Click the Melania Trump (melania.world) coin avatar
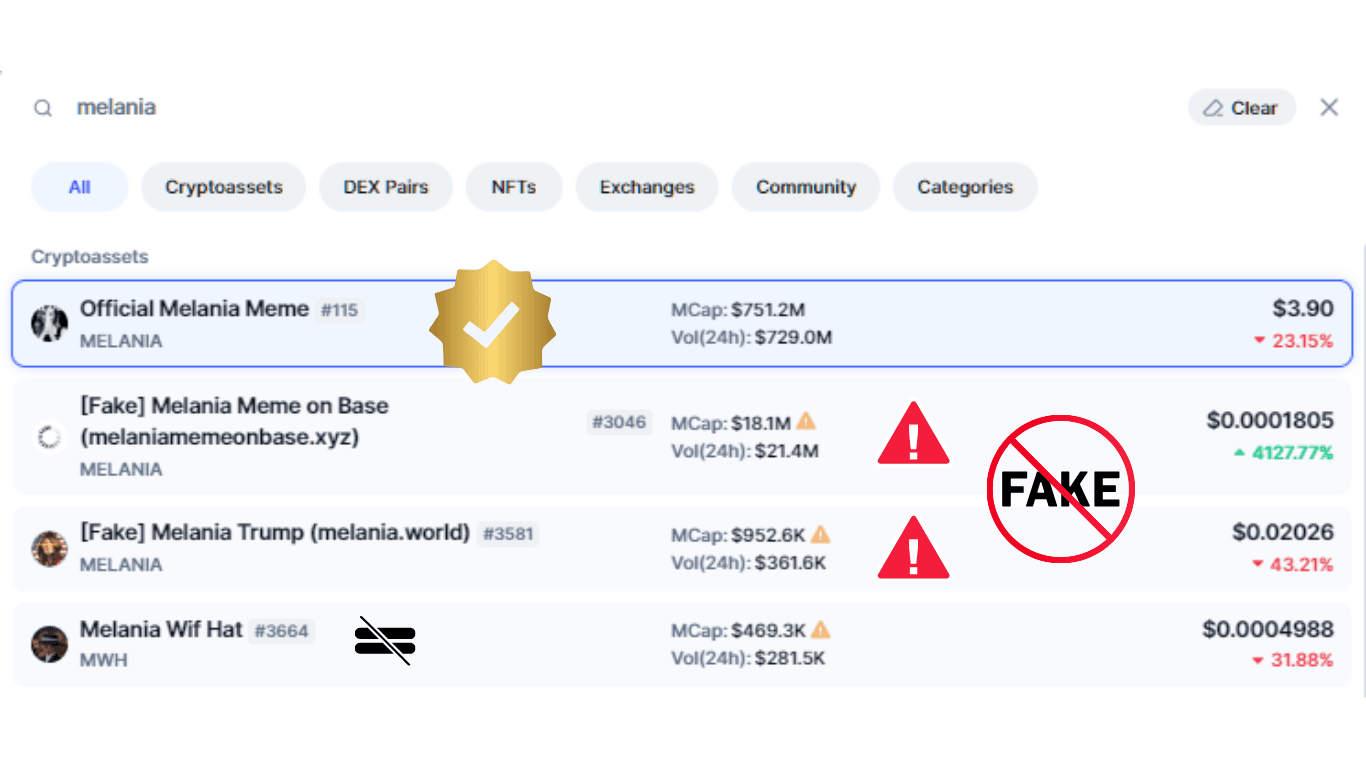 (x=49, y=548)
